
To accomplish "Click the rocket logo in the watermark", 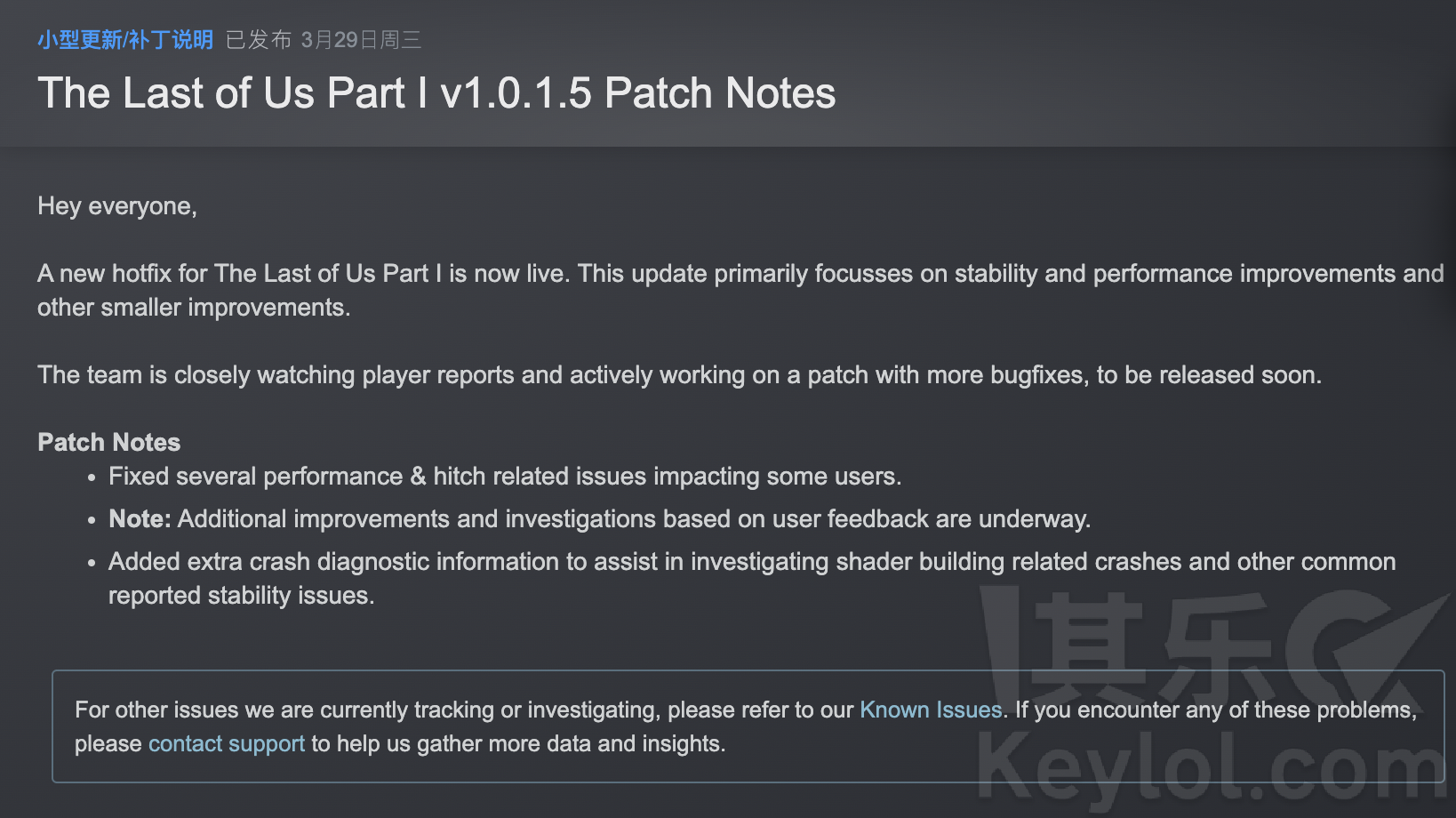I will click(x=1369, y=647).
